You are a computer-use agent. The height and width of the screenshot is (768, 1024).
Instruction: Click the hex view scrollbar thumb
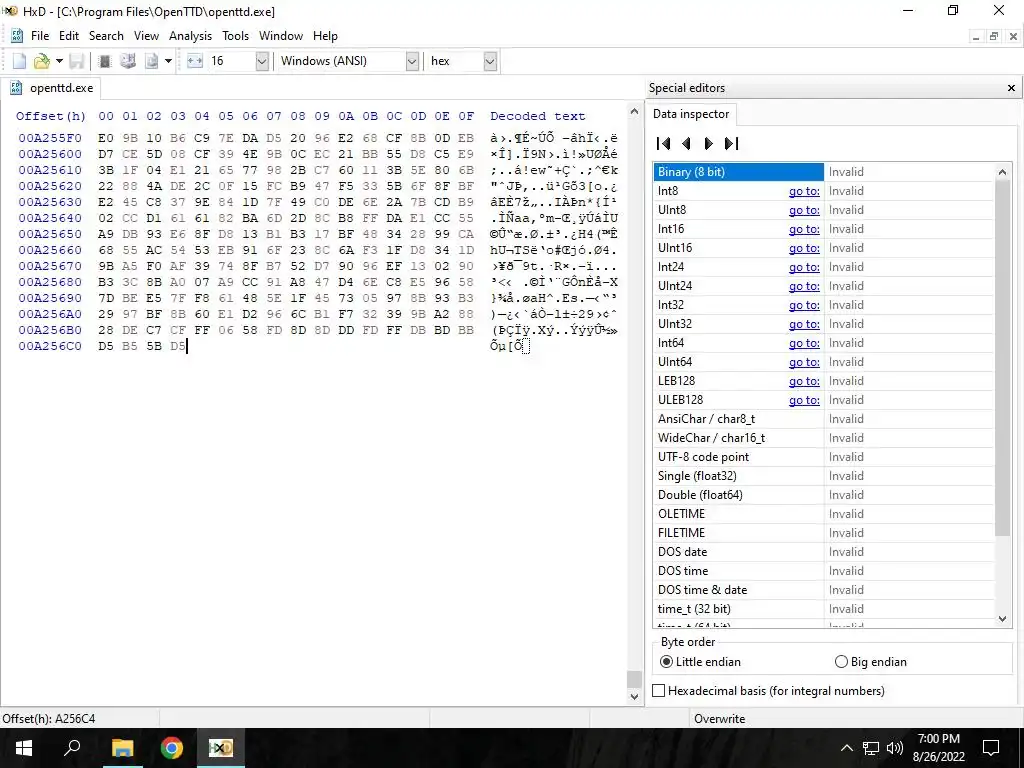tap(633, 679)
